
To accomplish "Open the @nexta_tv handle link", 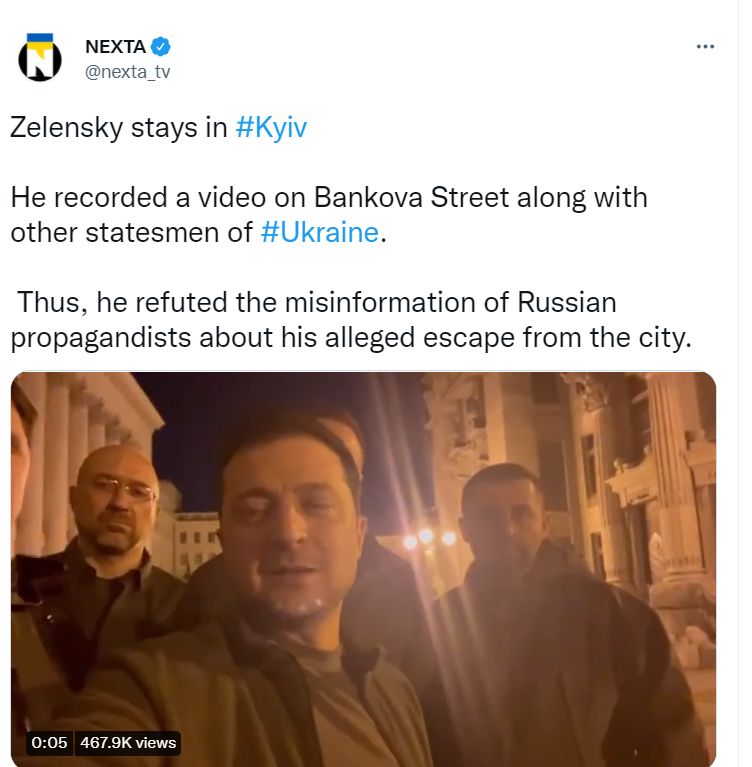I will point(128,72).
